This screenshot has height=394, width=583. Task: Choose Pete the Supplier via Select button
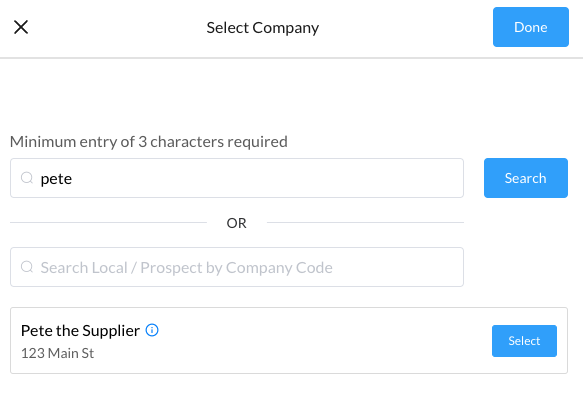(524, 341)
